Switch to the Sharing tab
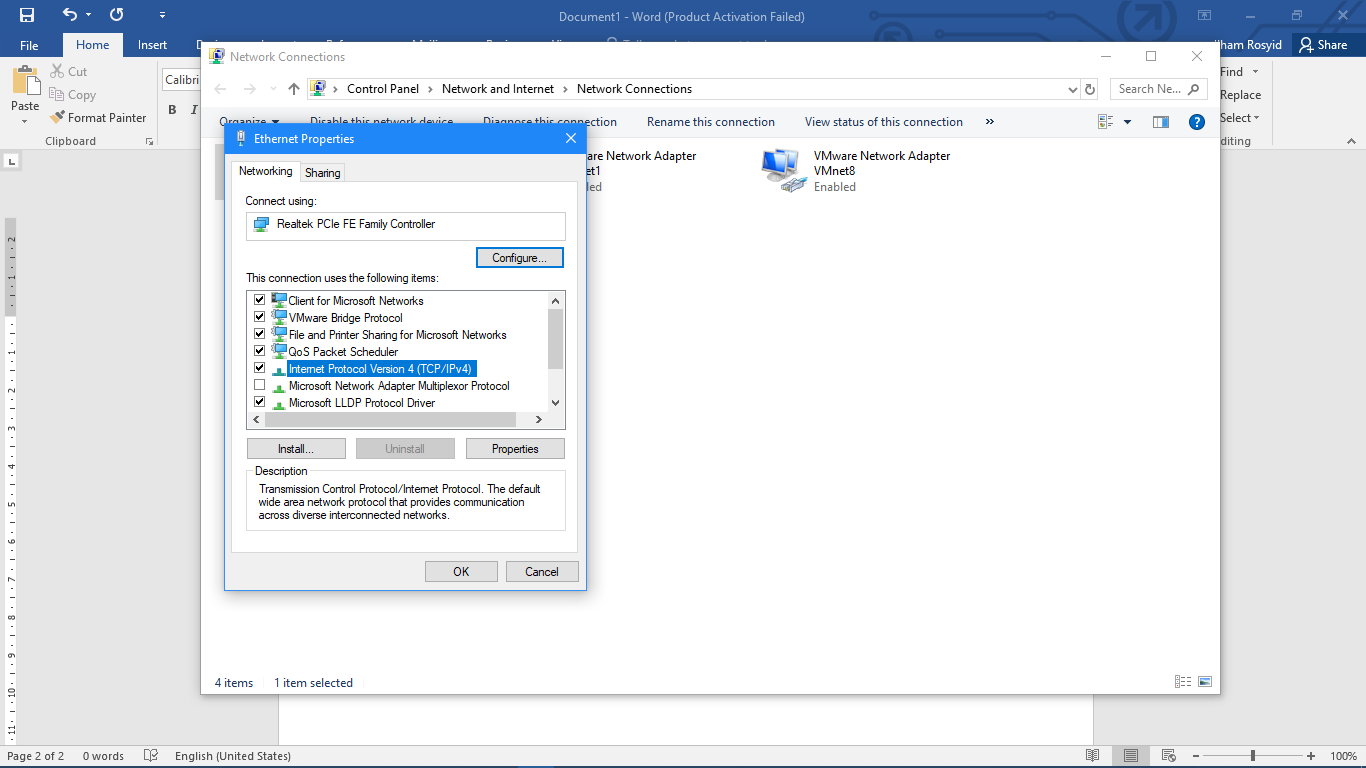The width and height of the screenshot is (1366, 768). (x=322, y=173)
